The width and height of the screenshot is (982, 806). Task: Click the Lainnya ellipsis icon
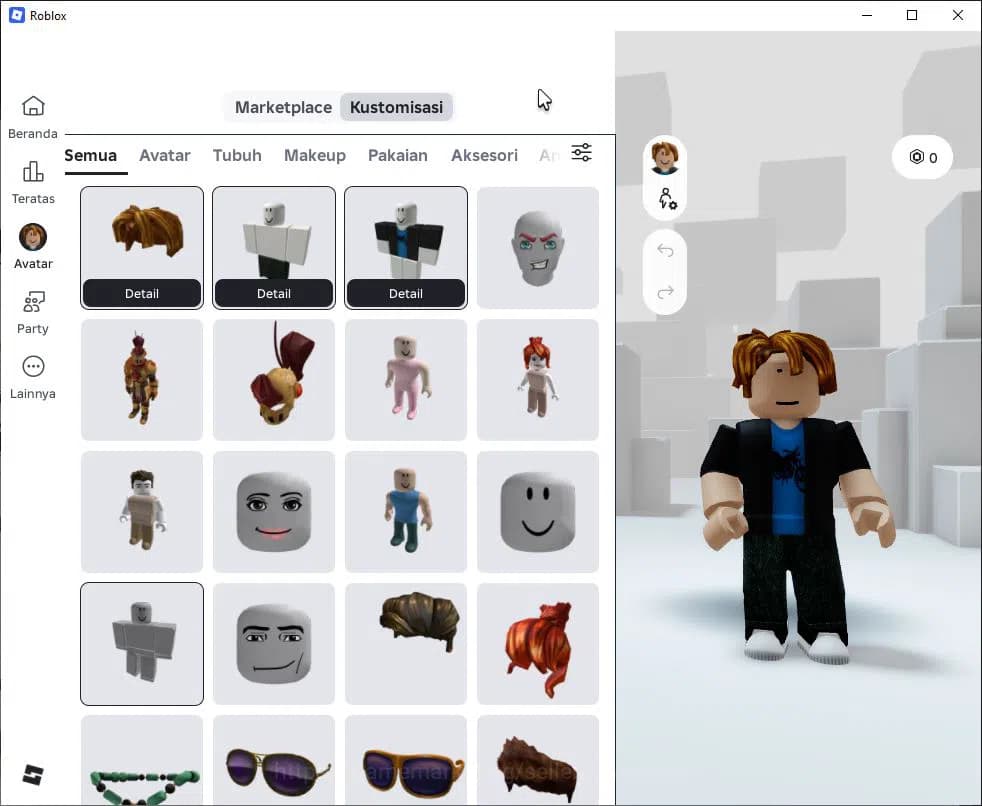point(33,368)
